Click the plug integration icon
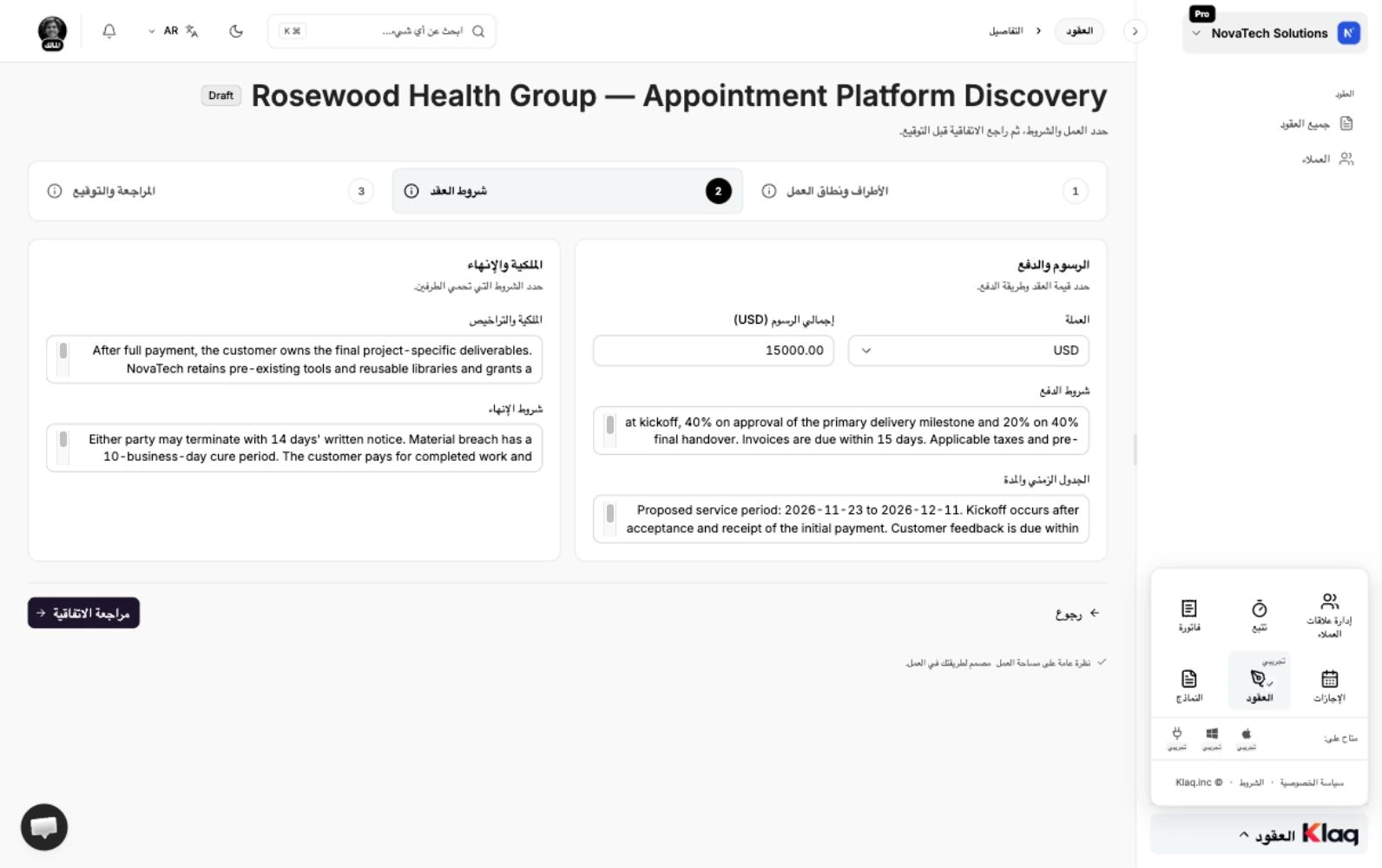This screenshot has width=1382, height=868. click(x=1177, y=734)
